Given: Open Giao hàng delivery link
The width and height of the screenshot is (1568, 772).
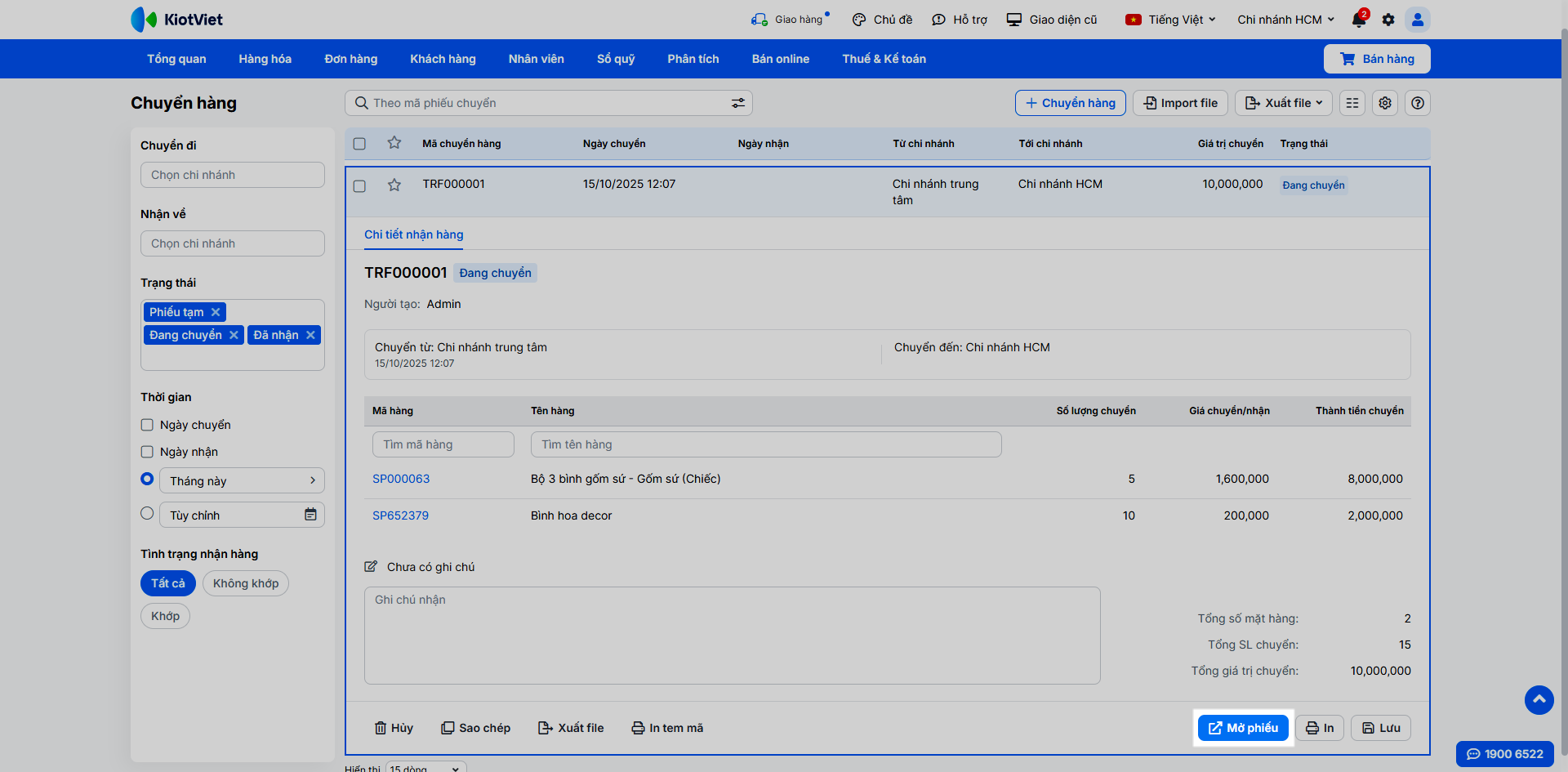Looking at the screenshot, I should 790,20.
